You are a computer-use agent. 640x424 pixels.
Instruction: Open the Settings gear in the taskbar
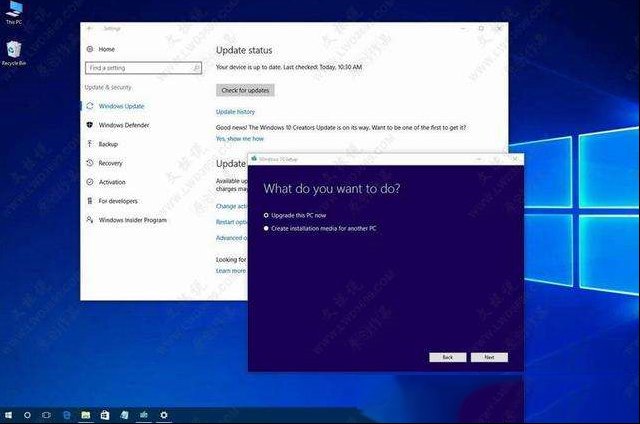tap(164, 415)
